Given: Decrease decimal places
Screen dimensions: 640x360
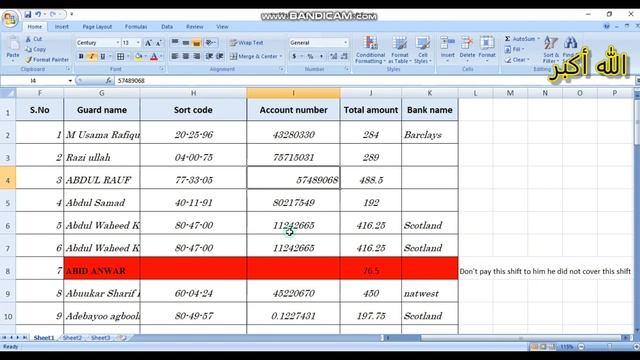Looking at the screenshot, I should 344,56.
